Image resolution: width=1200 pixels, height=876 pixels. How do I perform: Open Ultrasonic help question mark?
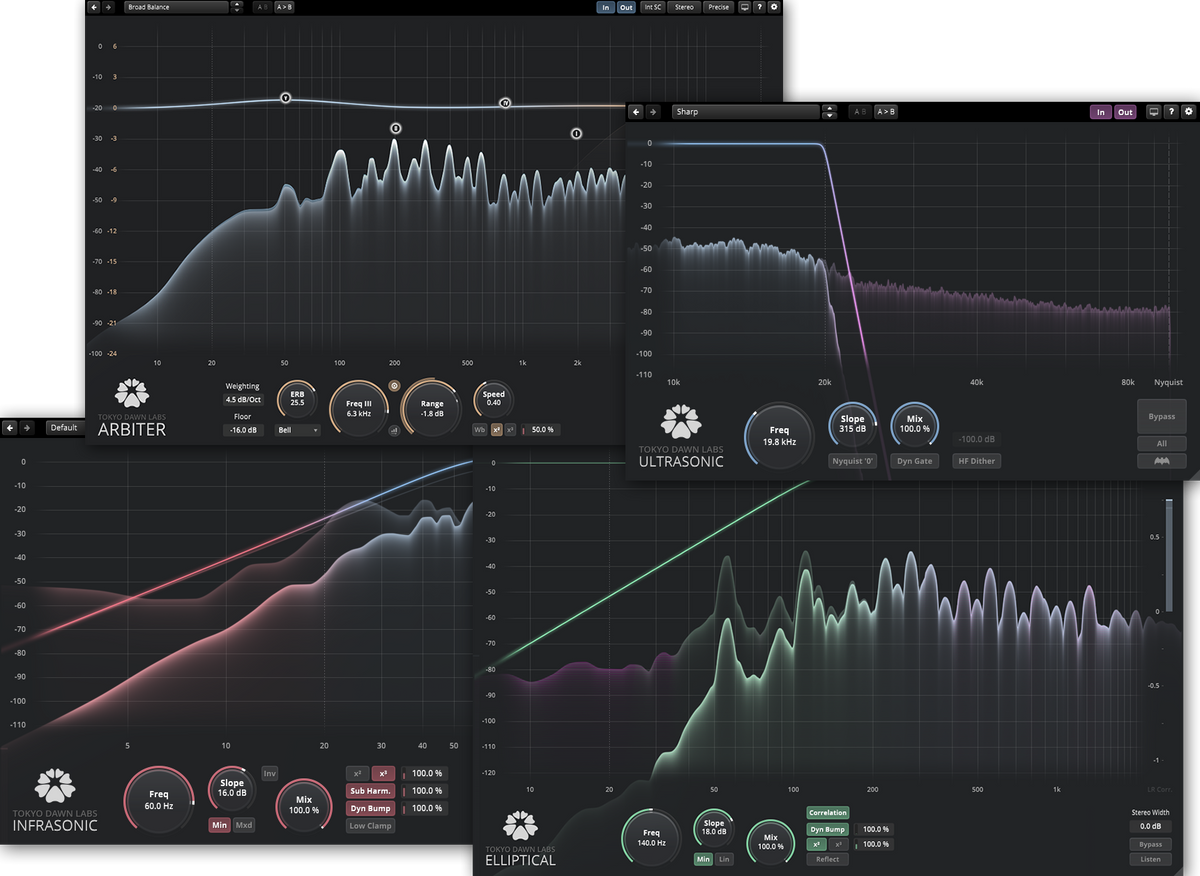click(1171, 112)
